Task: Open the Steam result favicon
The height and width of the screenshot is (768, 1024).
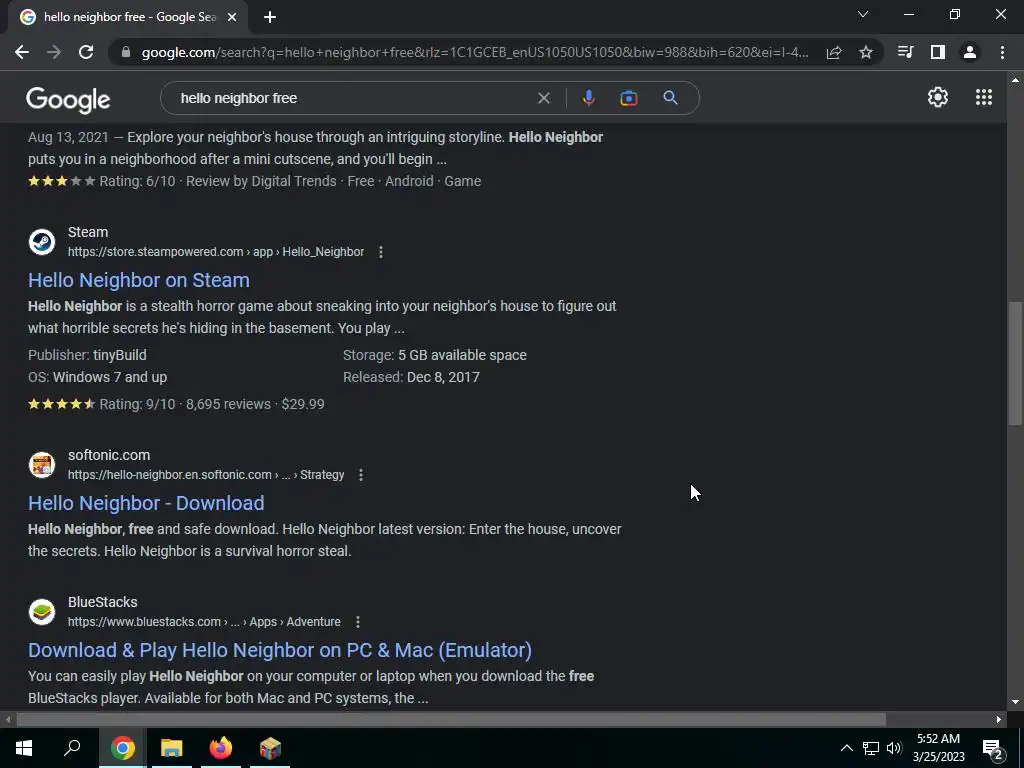Action: point(42,242)
